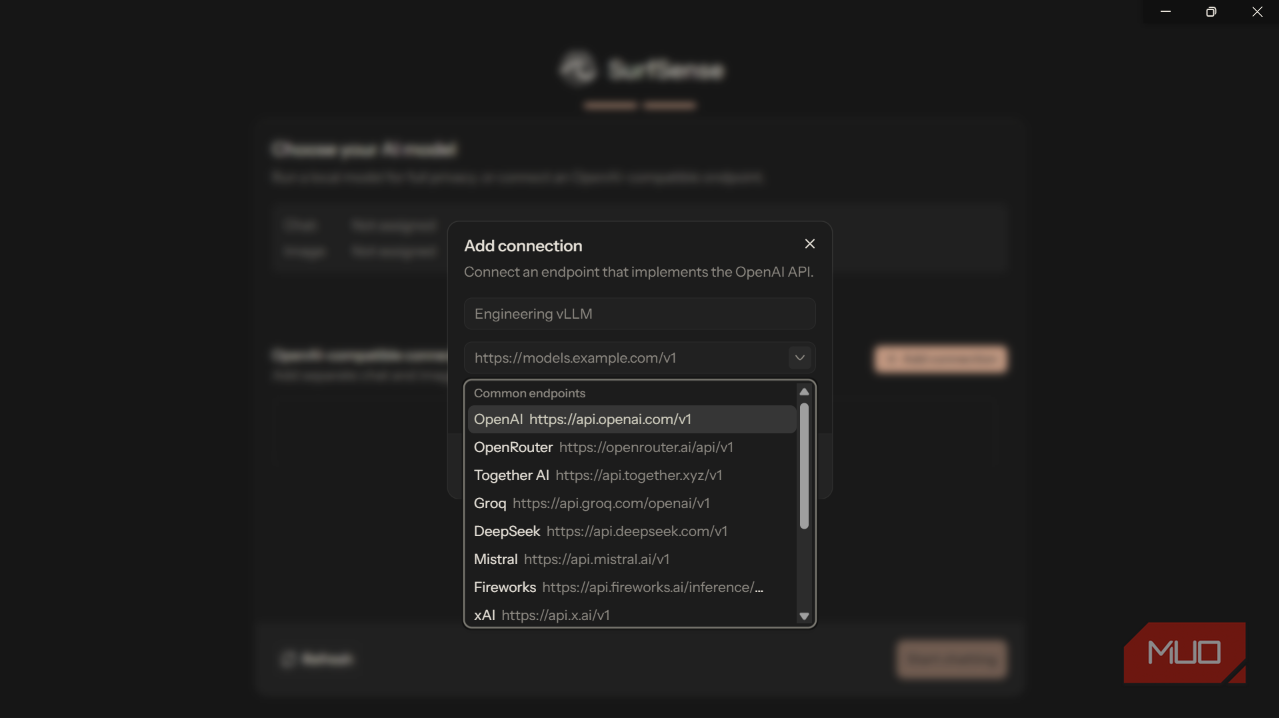
Task: Click the connection name field 'Engineering vLLM'
Action: 640,314
